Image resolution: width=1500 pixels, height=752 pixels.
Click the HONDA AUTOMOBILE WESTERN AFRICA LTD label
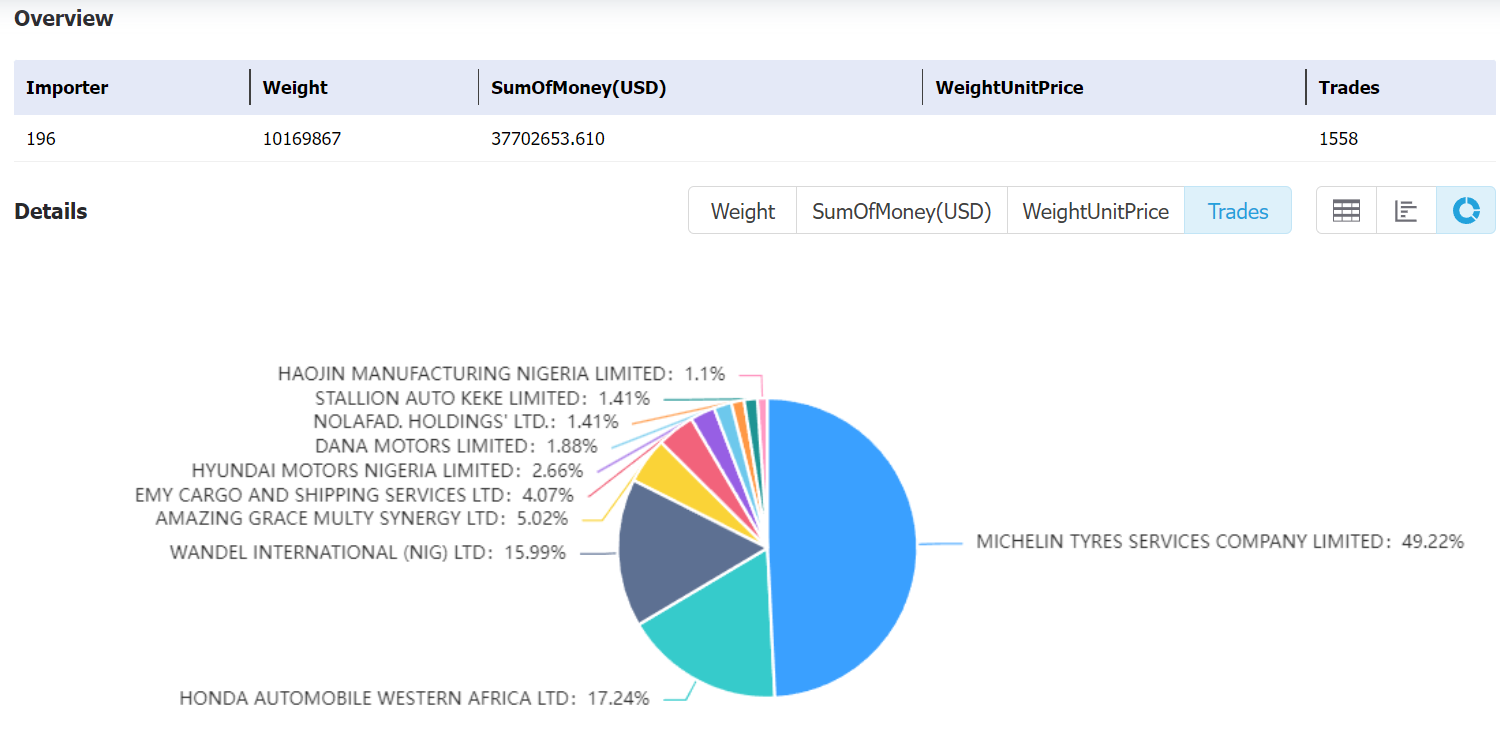[414, 698]
